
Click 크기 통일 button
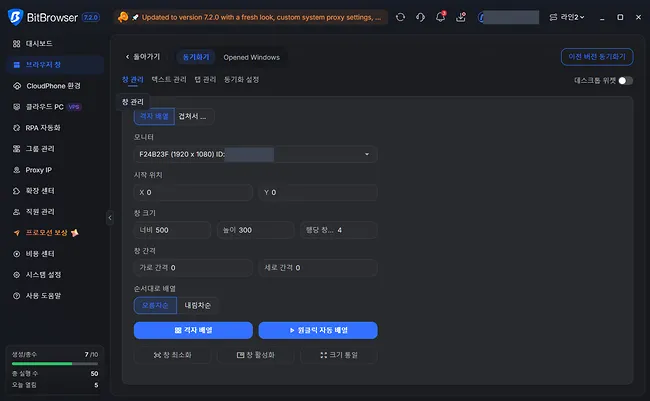coord(339,355)
